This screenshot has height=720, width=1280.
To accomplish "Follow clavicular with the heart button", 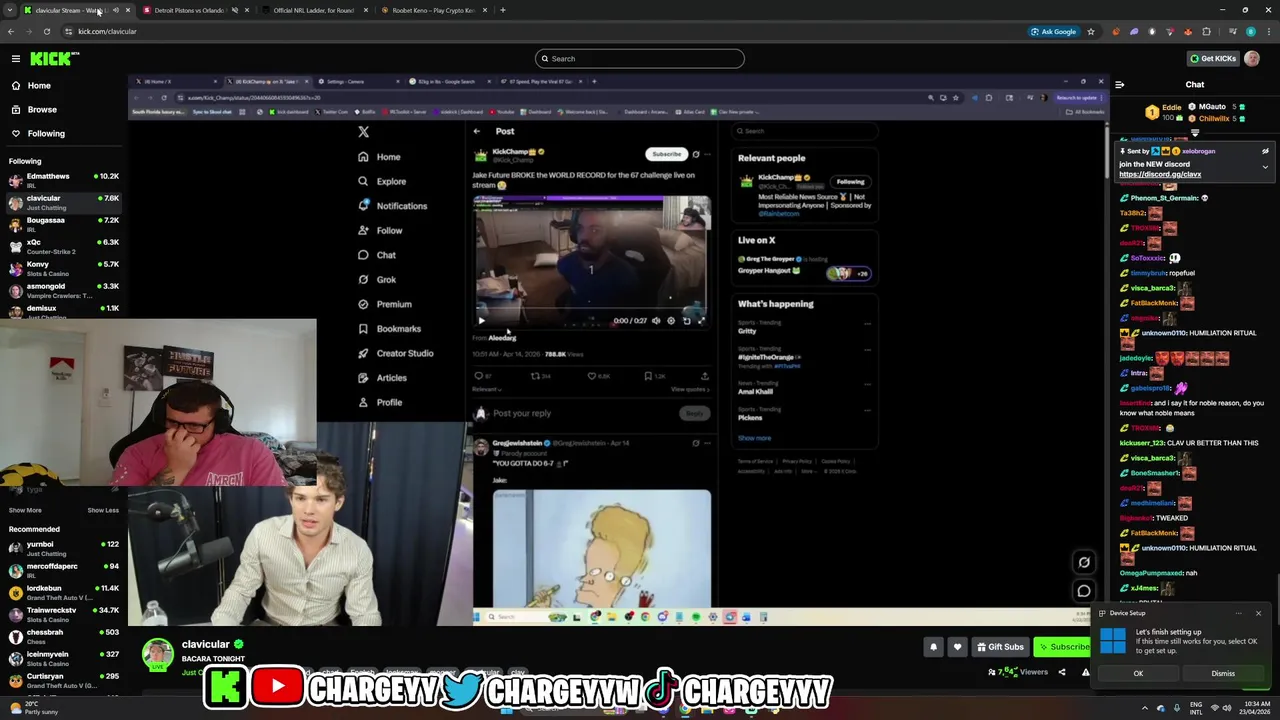I will [957, 647].
